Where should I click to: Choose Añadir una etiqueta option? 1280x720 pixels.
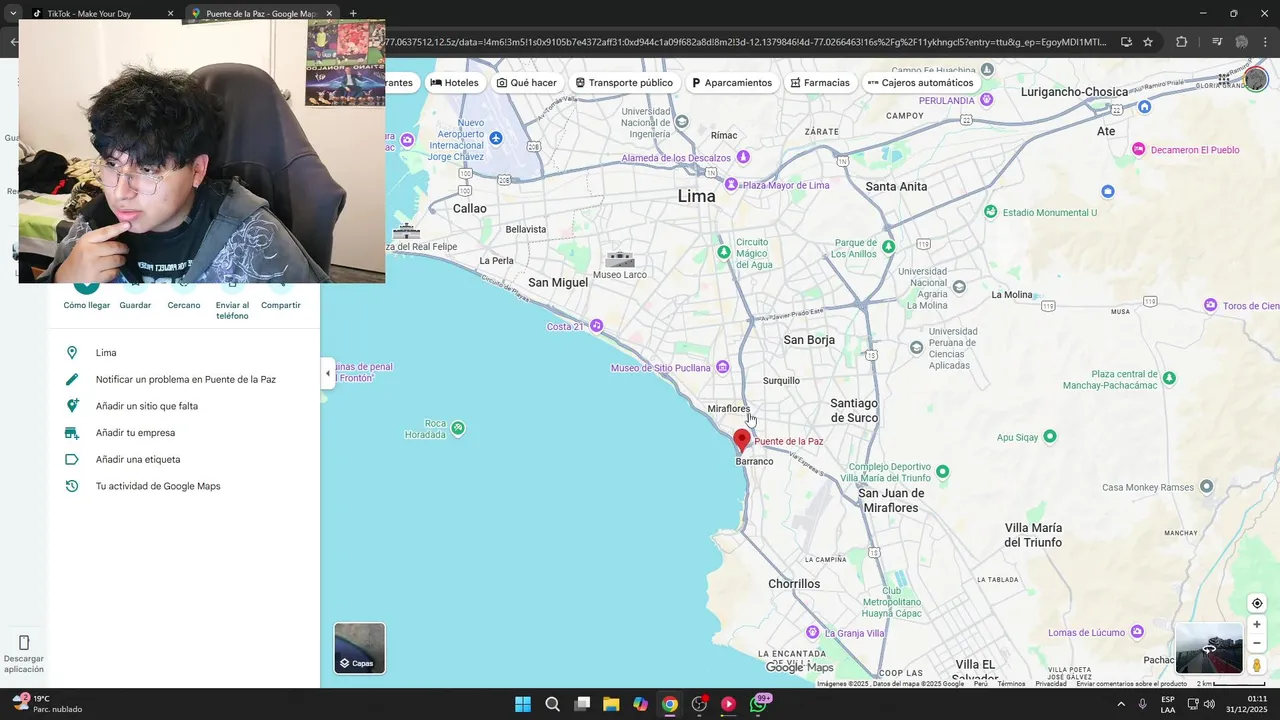click(x=185, y=460)
